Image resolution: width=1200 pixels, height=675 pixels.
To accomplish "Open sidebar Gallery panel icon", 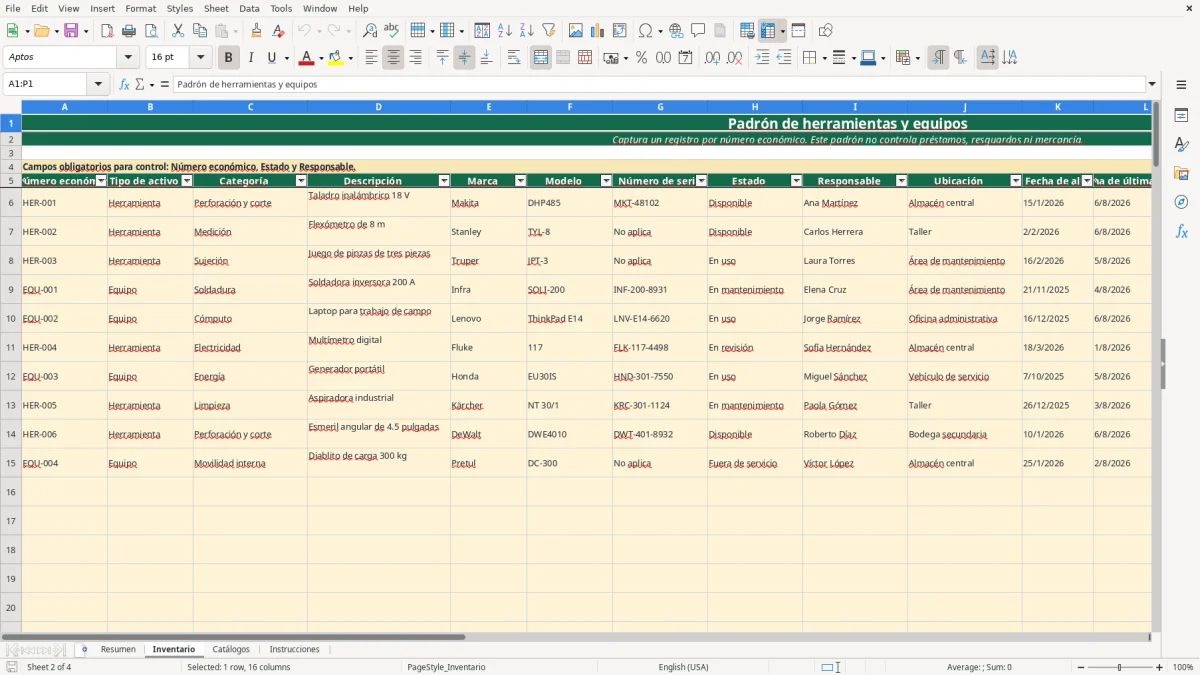I will coord(1181,174).
